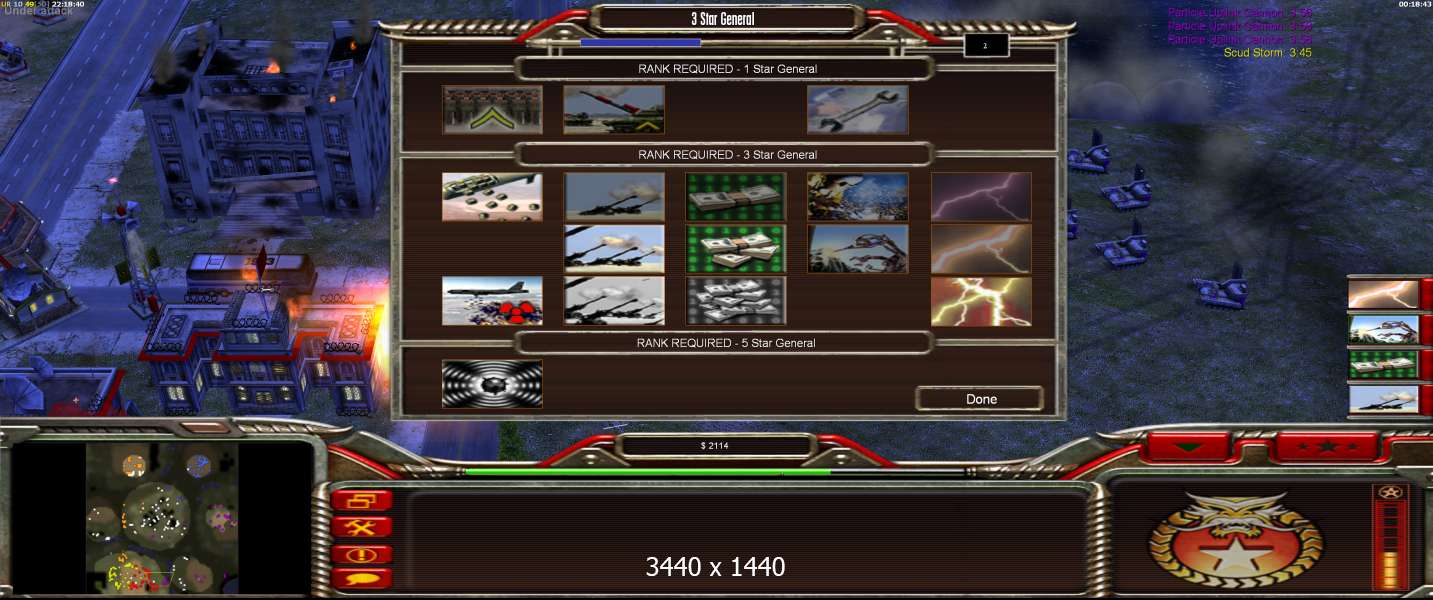Place a beacon with exclamation icon
Viewport: 1433px width, 600px height.
click(361, 553)
